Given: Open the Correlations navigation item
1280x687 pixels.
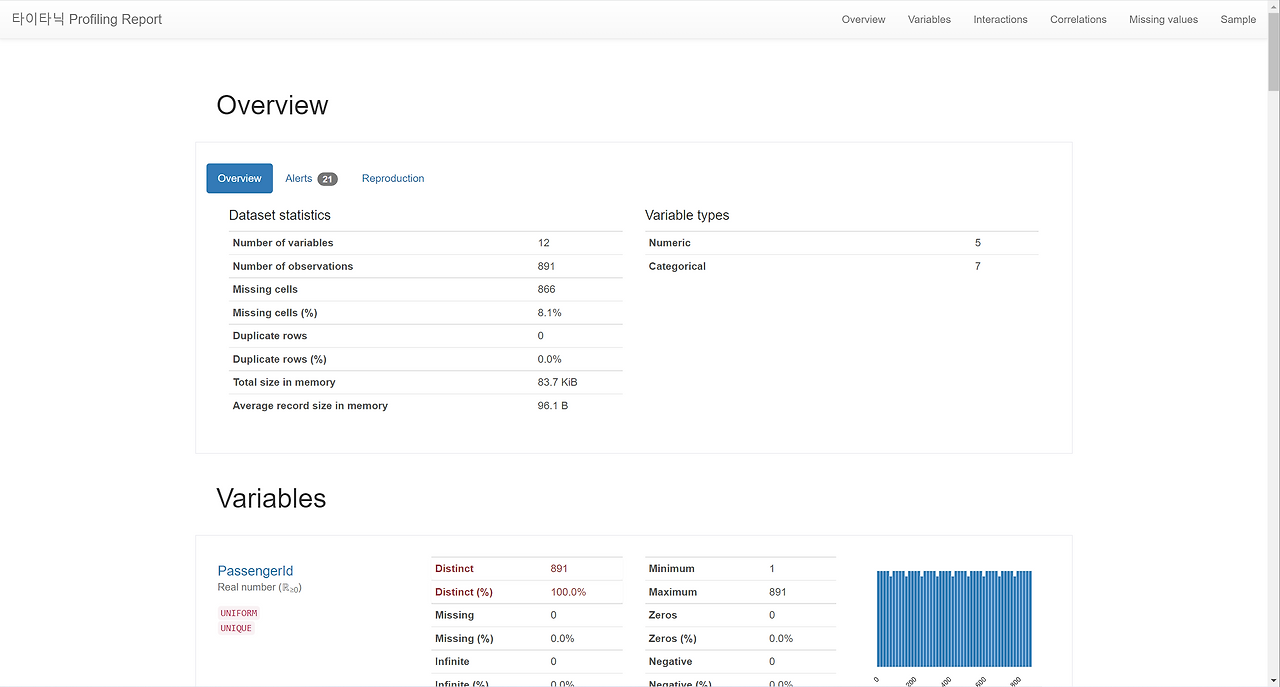Looking at the screenshot, I should [x=1078, y=19].
